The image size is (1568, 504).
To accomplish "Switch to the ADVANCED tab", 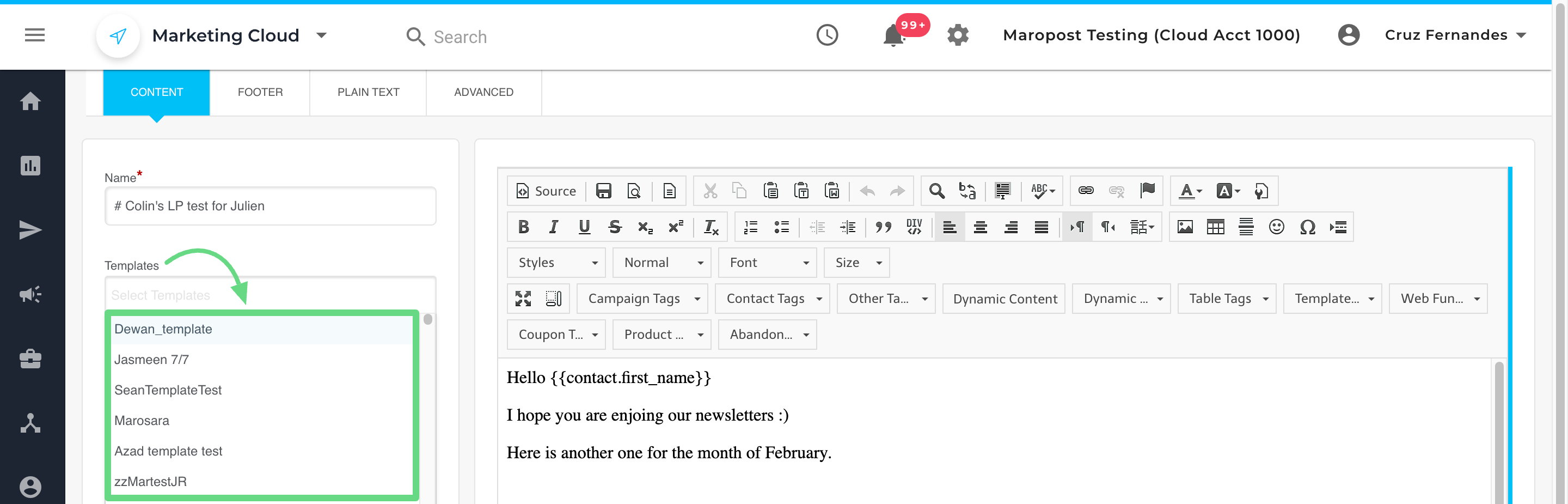I will (x=484, y=92).
